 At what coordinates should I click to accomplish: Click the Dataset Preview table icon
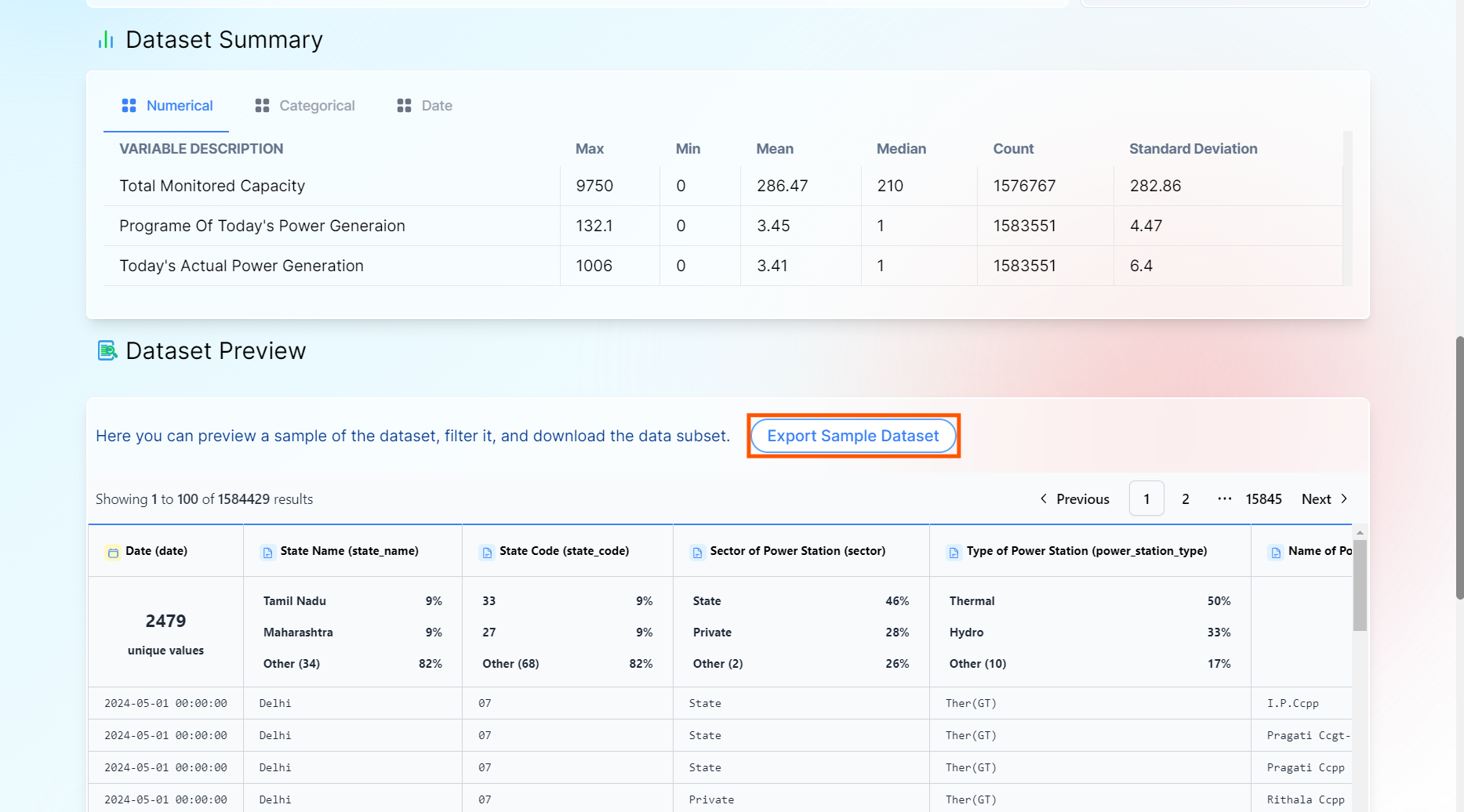pyautogui.click(x=107, y=350)
